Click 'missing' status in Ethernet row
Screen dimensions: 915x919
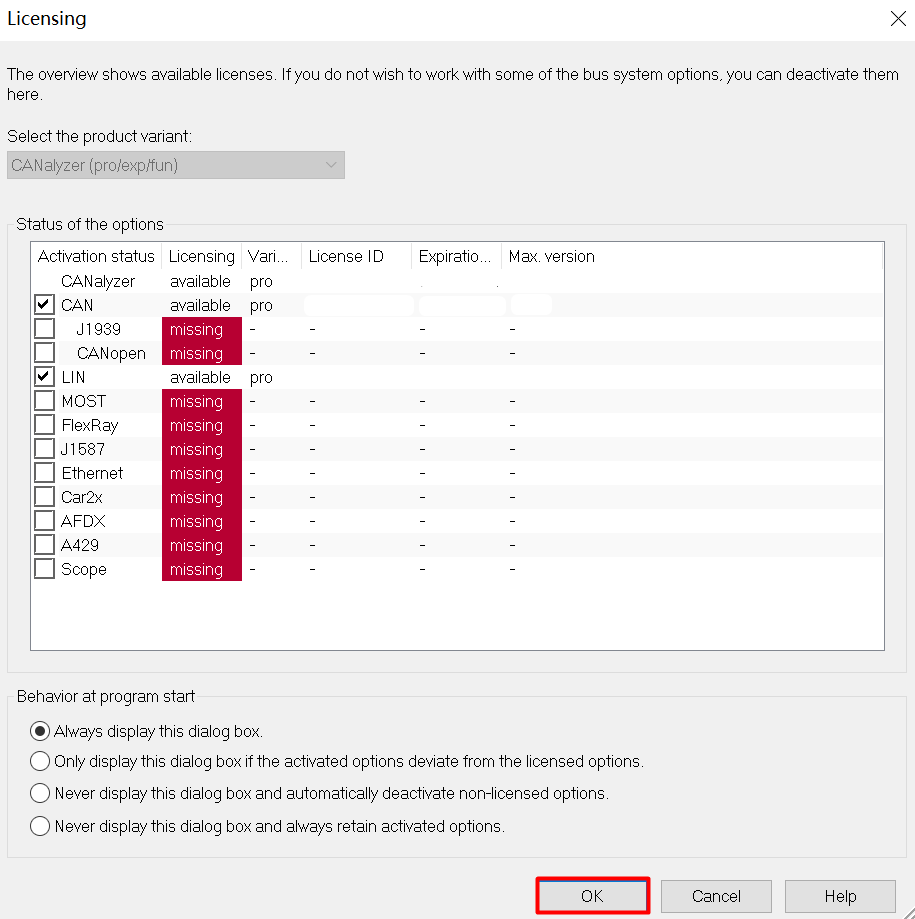click(202, 474)
